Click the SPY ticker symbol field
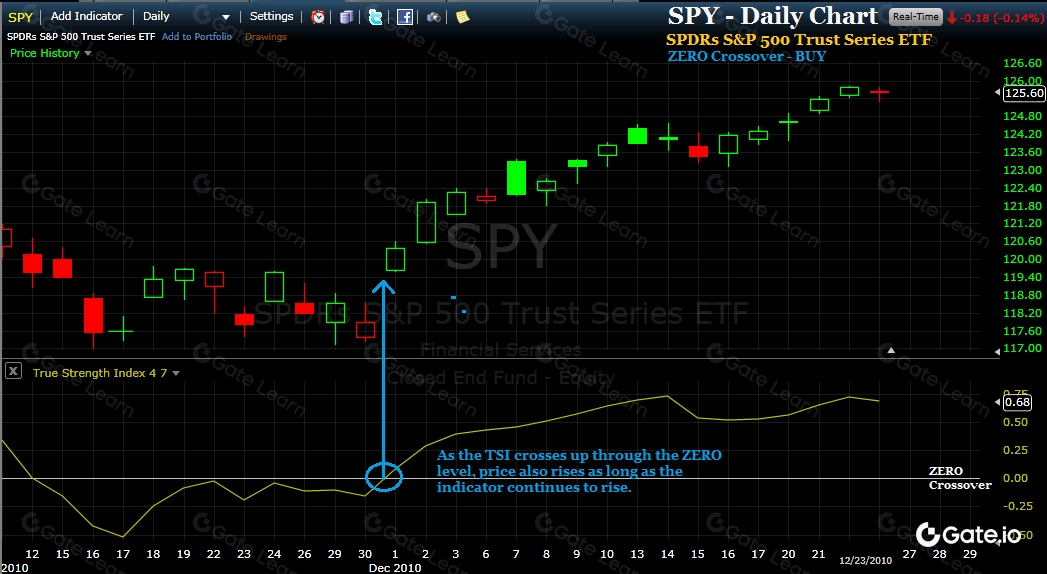1047x574 pixels. pyautogui.click(x=21, y=17)
